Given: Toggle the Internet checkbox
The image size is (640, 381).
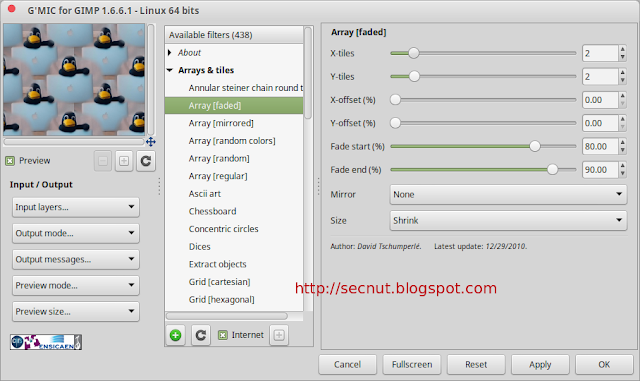Looking at the screenshot, I should (223, 335).
